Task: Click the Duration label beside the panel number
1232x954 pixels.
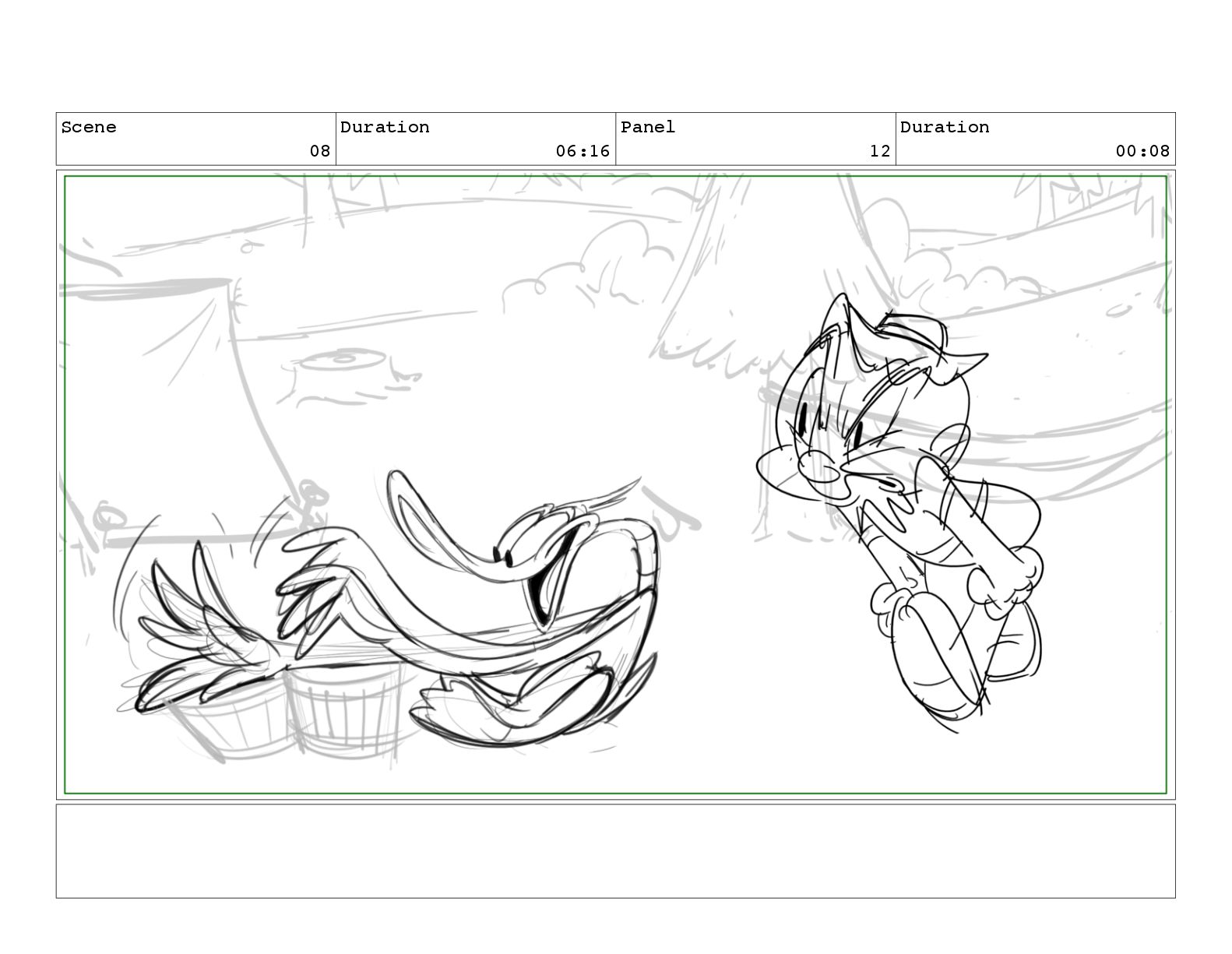Action: pos(945,127)
